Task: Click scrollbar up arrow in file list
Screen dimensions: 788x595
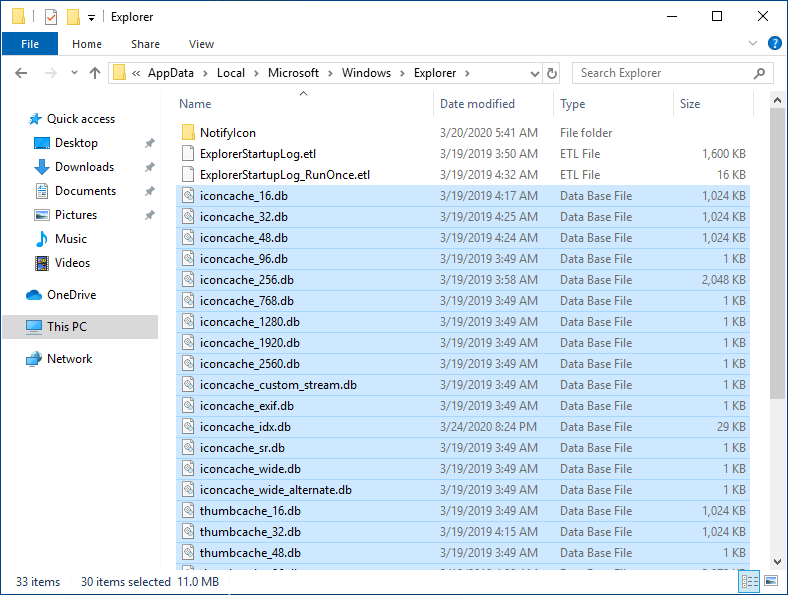Action: pos(777,100)
